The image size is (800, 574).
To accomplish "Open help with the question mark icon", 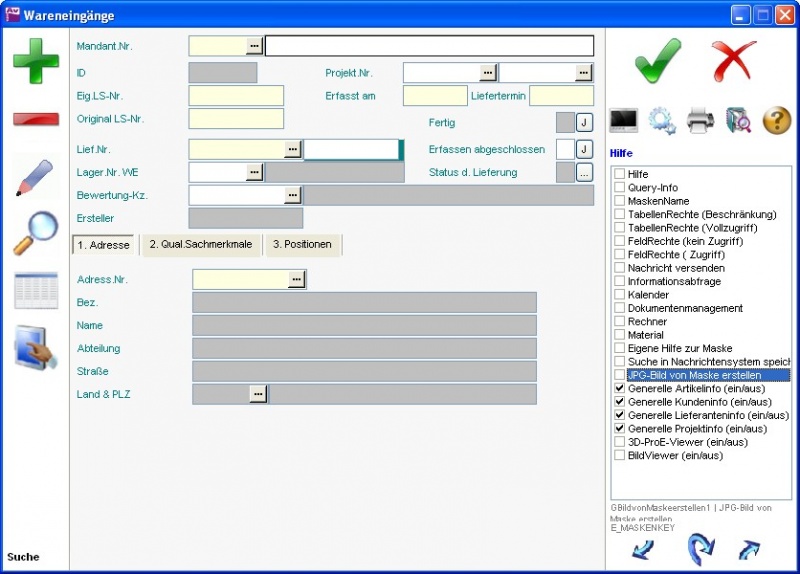I will click(777, 121).
